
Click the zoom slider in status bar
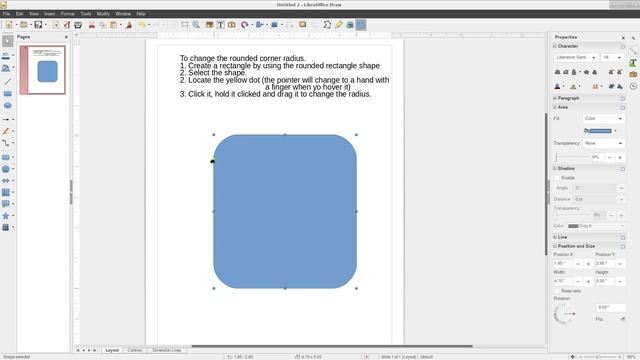click(x=599, y=357)
